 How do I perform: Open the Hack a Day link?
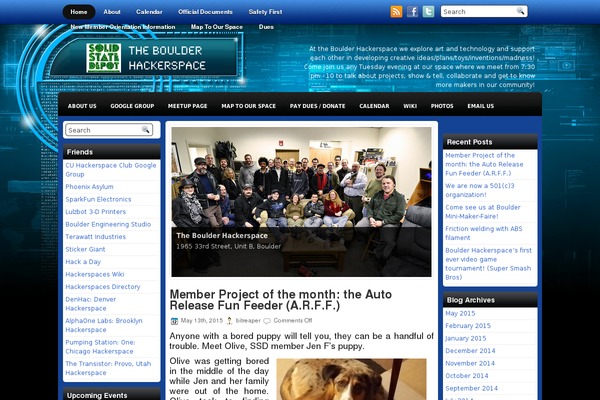(x=83, y=262)
